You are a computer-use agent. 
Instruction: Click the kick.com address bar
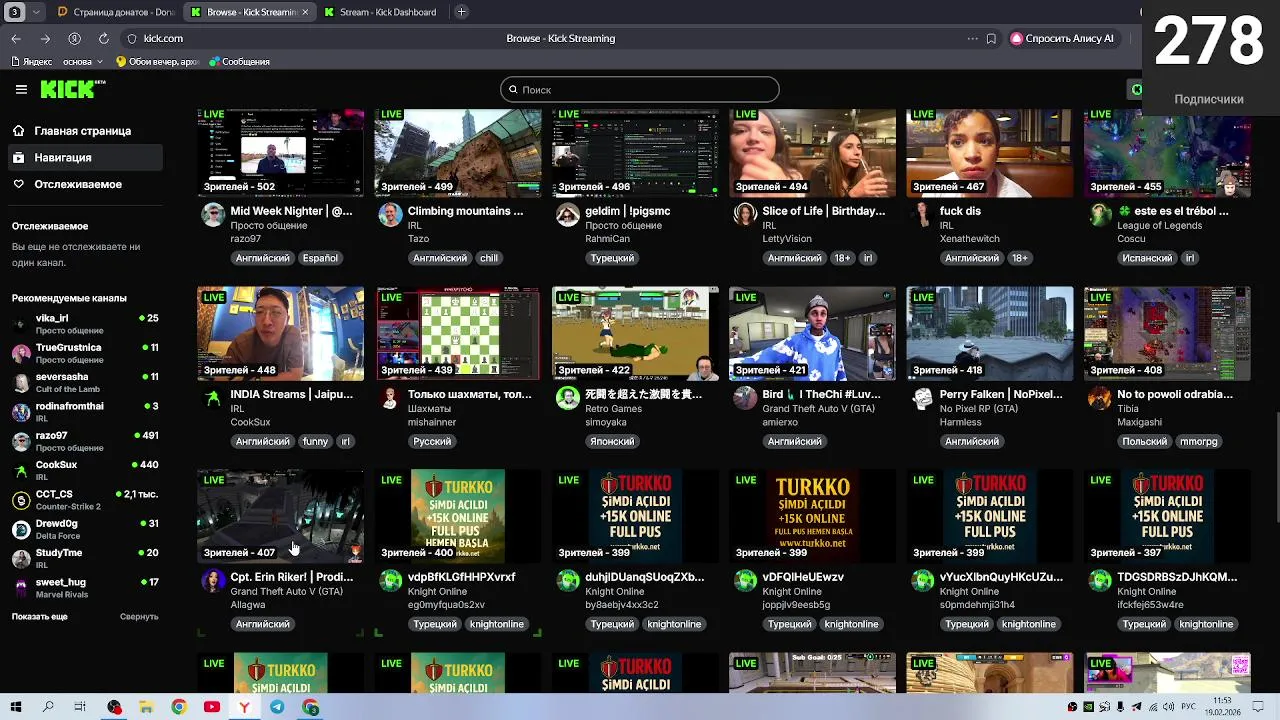[560, 38]
